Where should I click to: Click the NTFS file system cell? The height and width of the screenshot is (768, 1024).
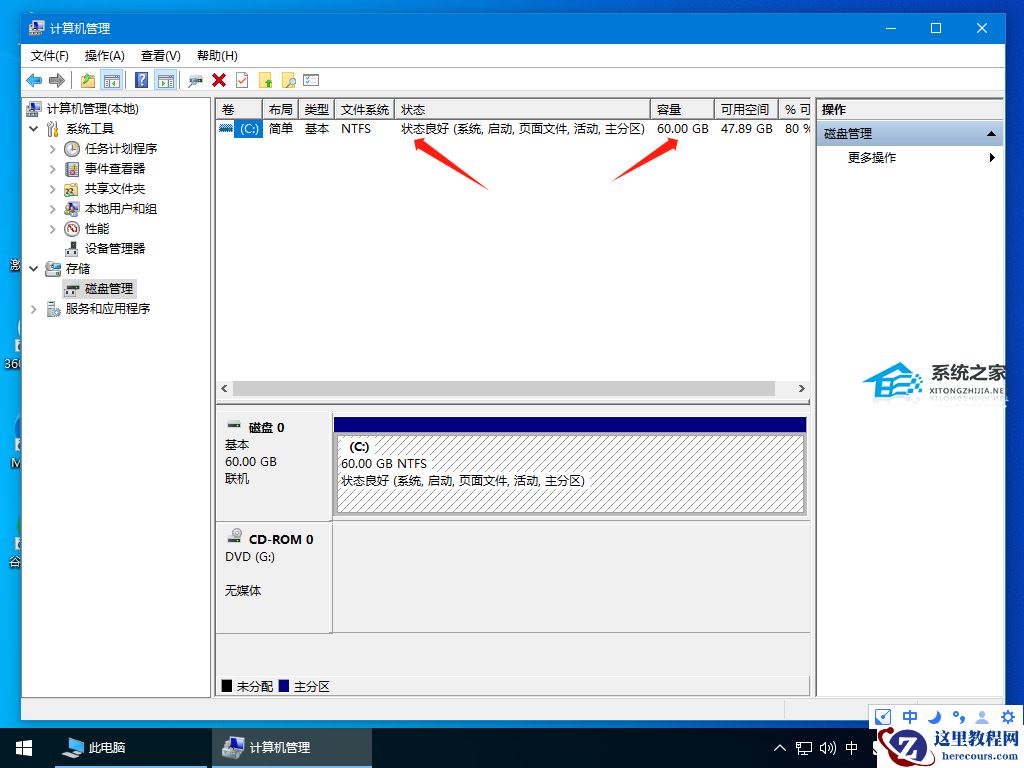356,129
